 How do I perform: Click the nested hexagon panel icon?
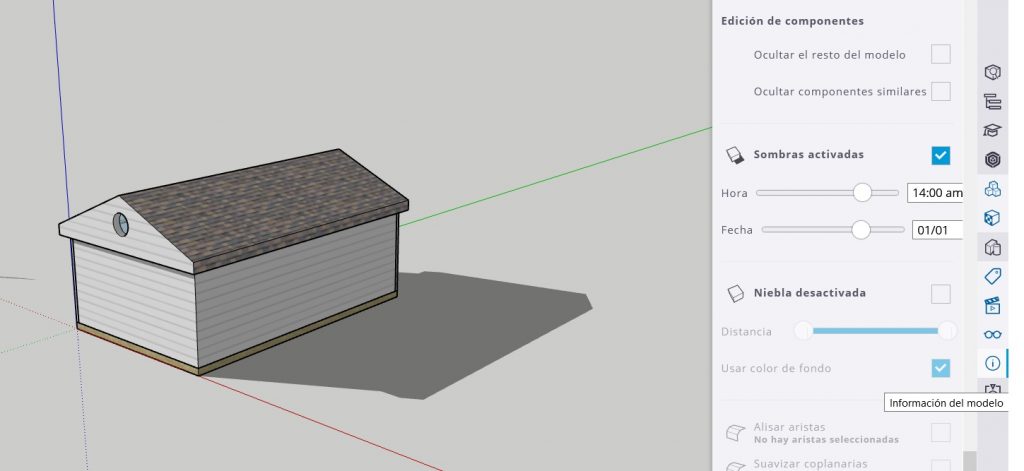point(992,159)
